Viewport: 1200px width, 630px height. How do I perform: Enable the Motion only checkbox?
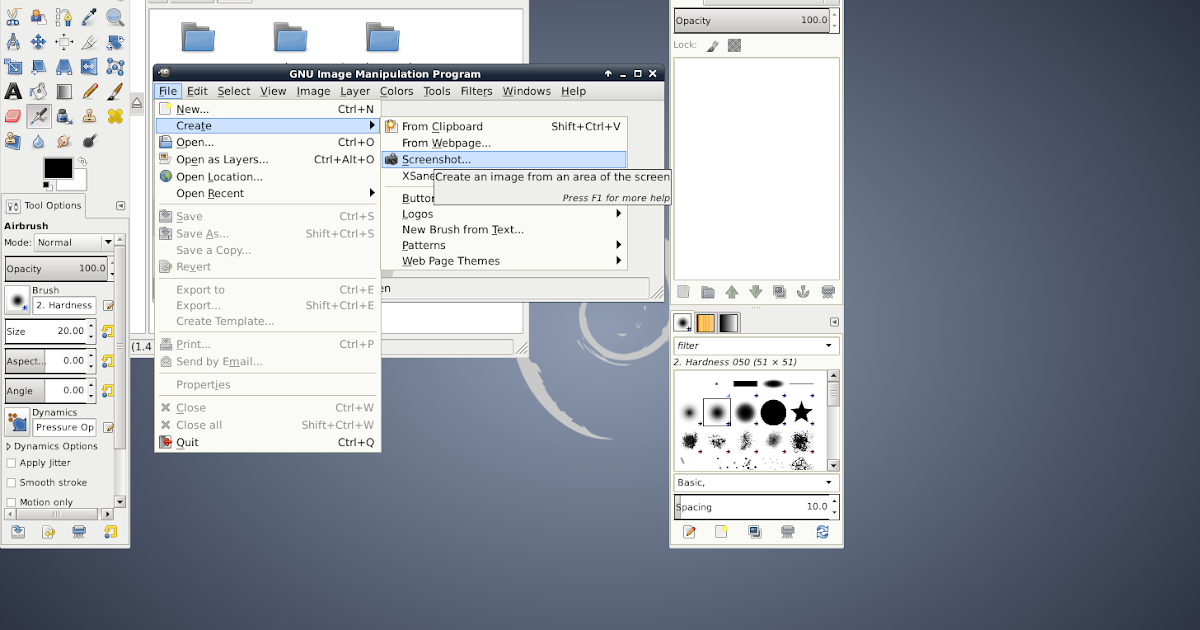[x=12, y=502]
